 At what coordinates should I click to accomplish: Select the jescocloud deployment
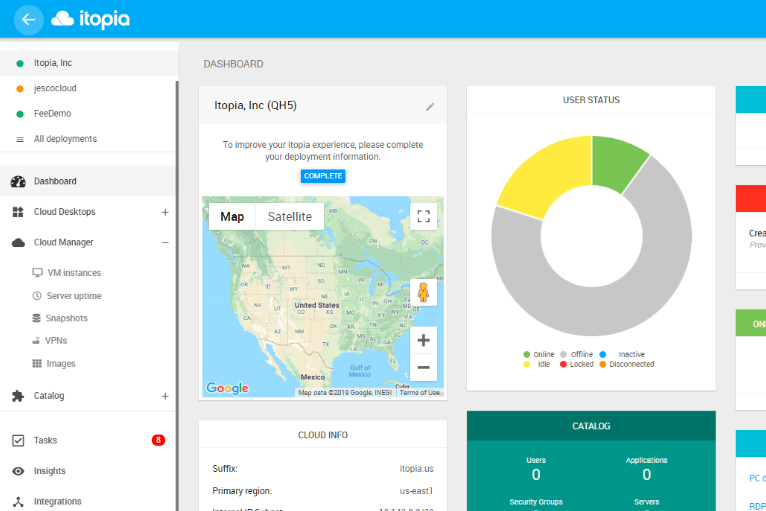(88, 88)
